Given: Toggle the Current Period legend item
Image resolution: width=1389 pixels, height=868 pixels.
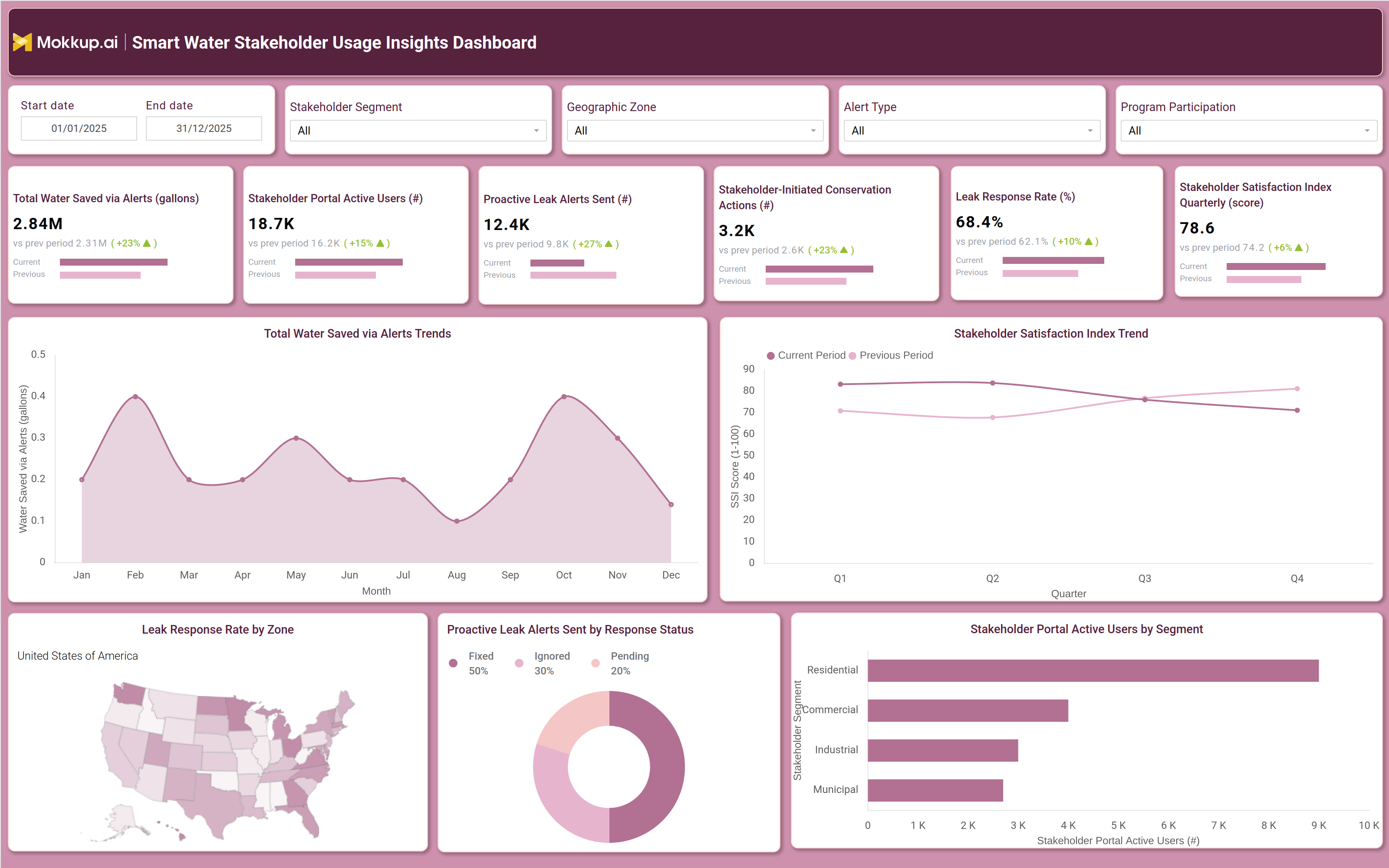Looking at the screenshot, I should coord(806,355).
